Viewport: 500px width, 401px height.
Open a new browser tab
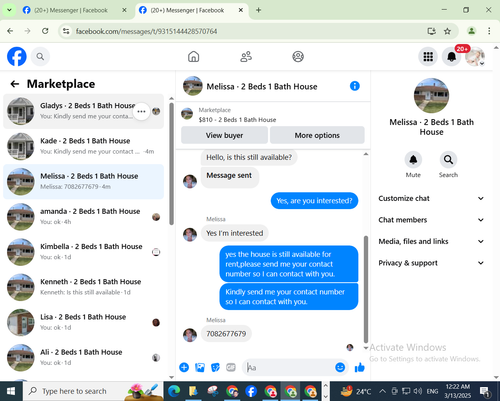coord(258,10)
